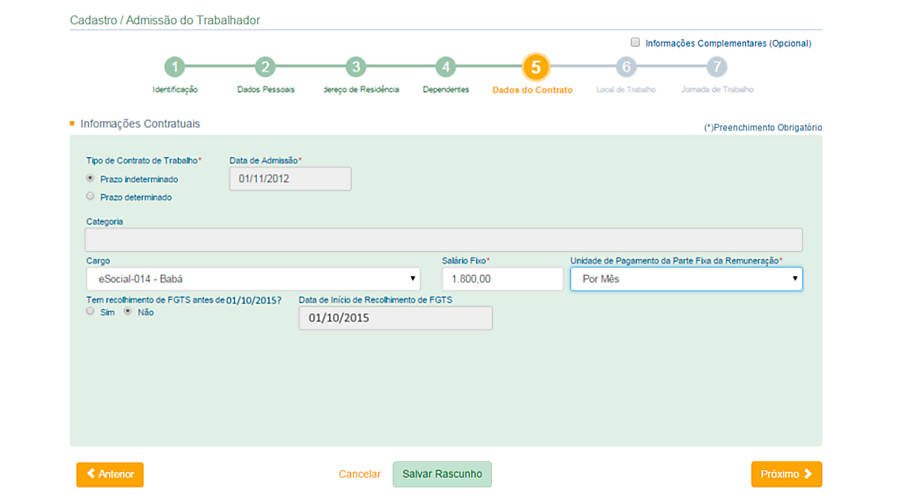This screenshot has height=502, width=900.
Task: Expand the Cargo dropdown list
Action: point(253,279)
